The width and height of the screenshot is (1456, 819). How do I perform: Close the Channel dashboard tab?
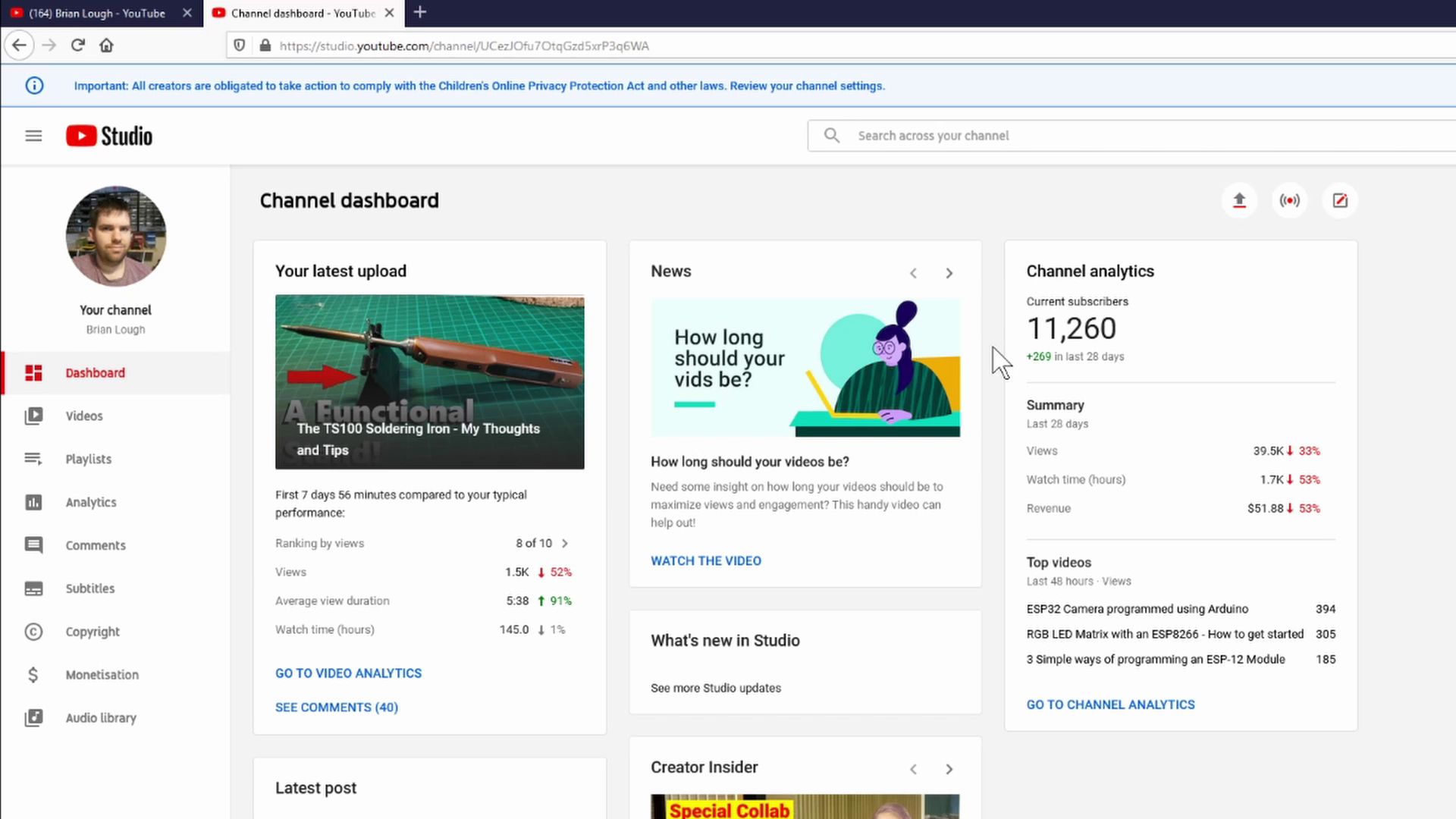pyautogui.click(x=389, y=13)
